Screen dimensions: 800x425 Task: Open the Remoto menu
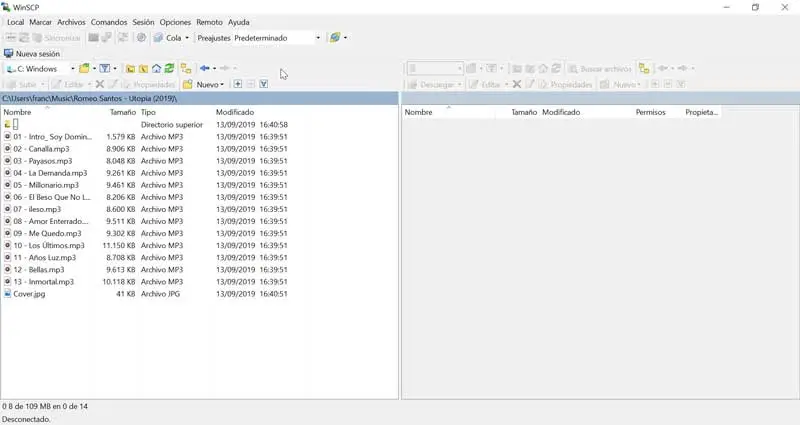click(209, 22)
